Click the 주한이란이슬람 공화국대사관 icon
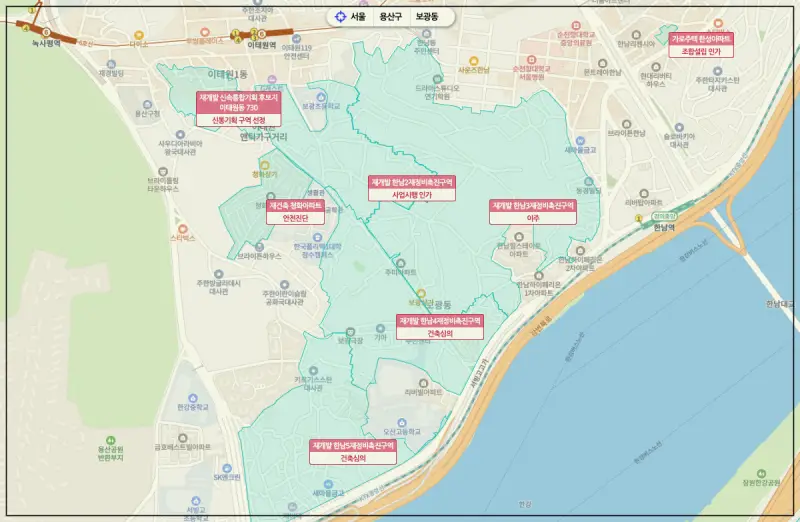 285,285
